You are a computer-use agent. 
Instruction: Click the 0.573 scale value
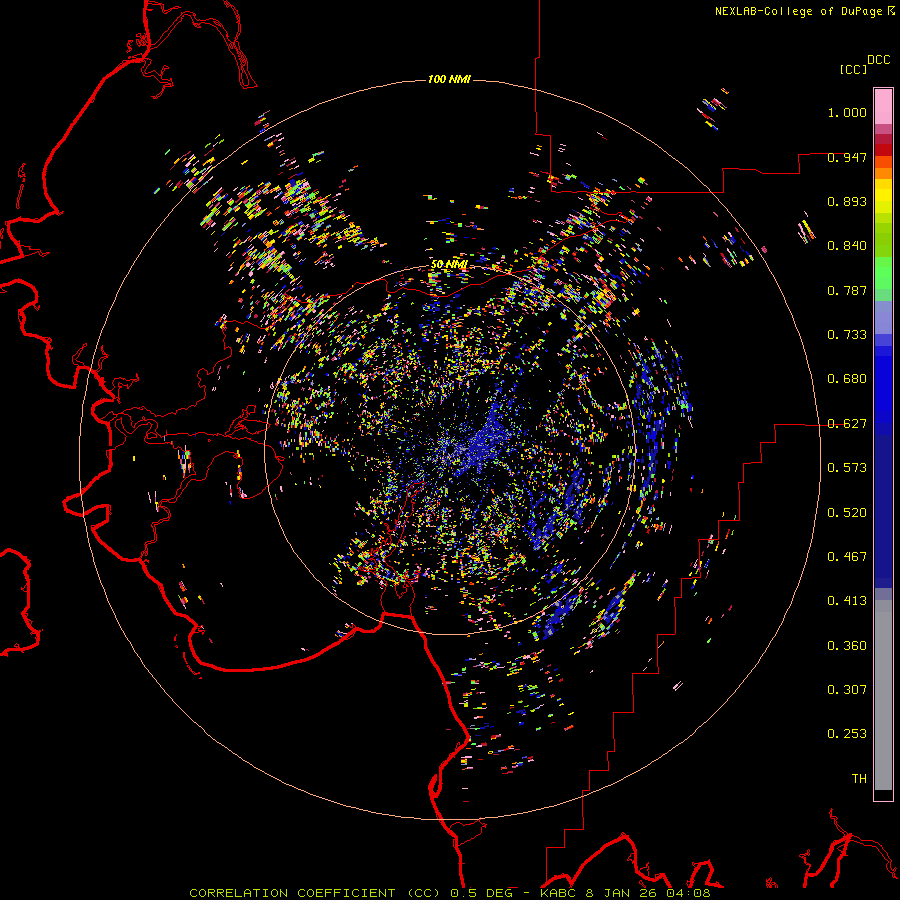[x=847, y=468]
